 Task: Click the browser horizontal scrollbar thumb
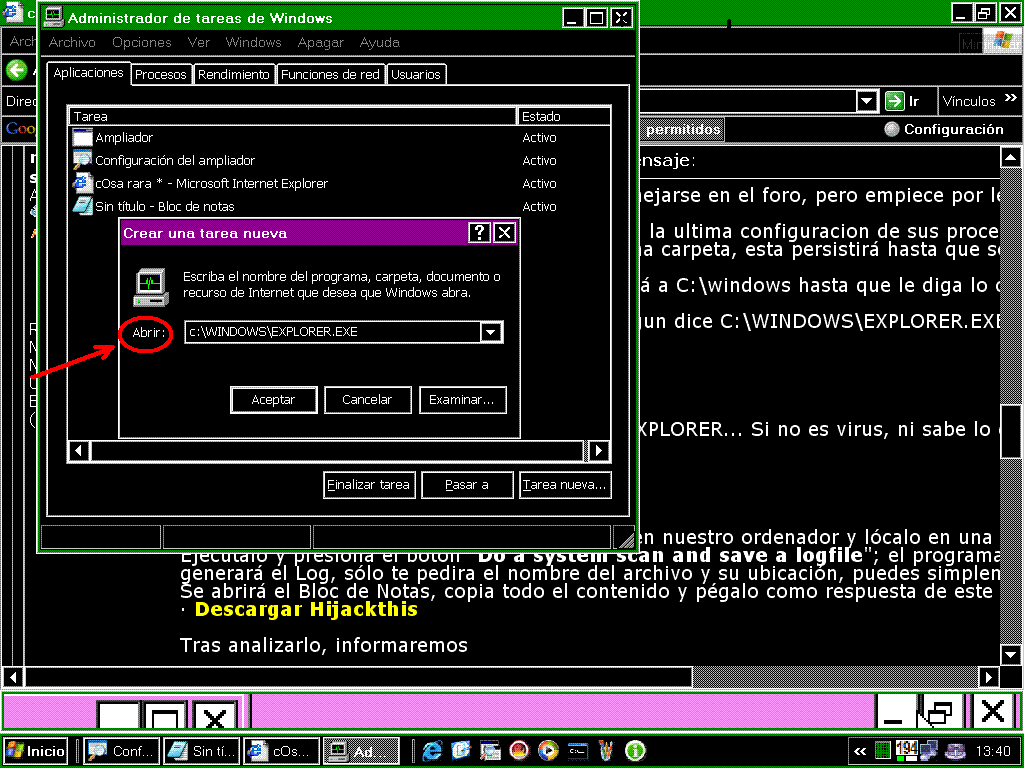coord(358,677)
